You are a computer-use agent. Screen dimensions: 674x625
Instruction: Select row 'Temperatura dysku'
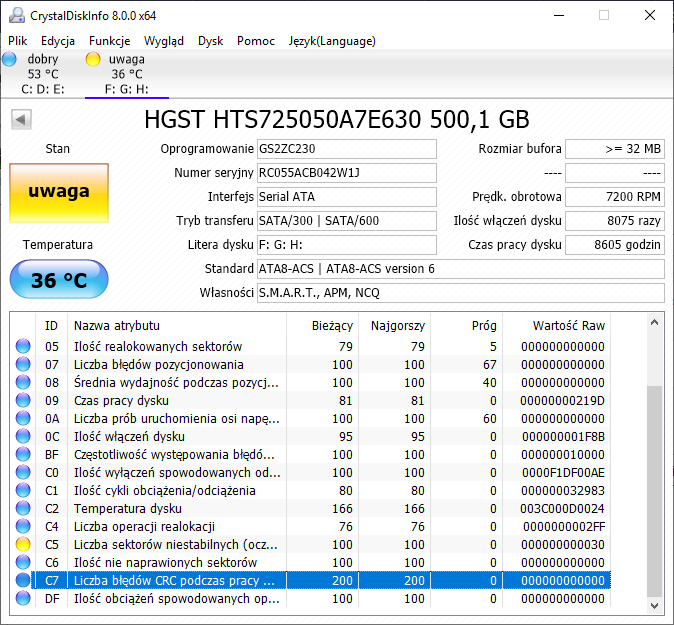[310, 509]
